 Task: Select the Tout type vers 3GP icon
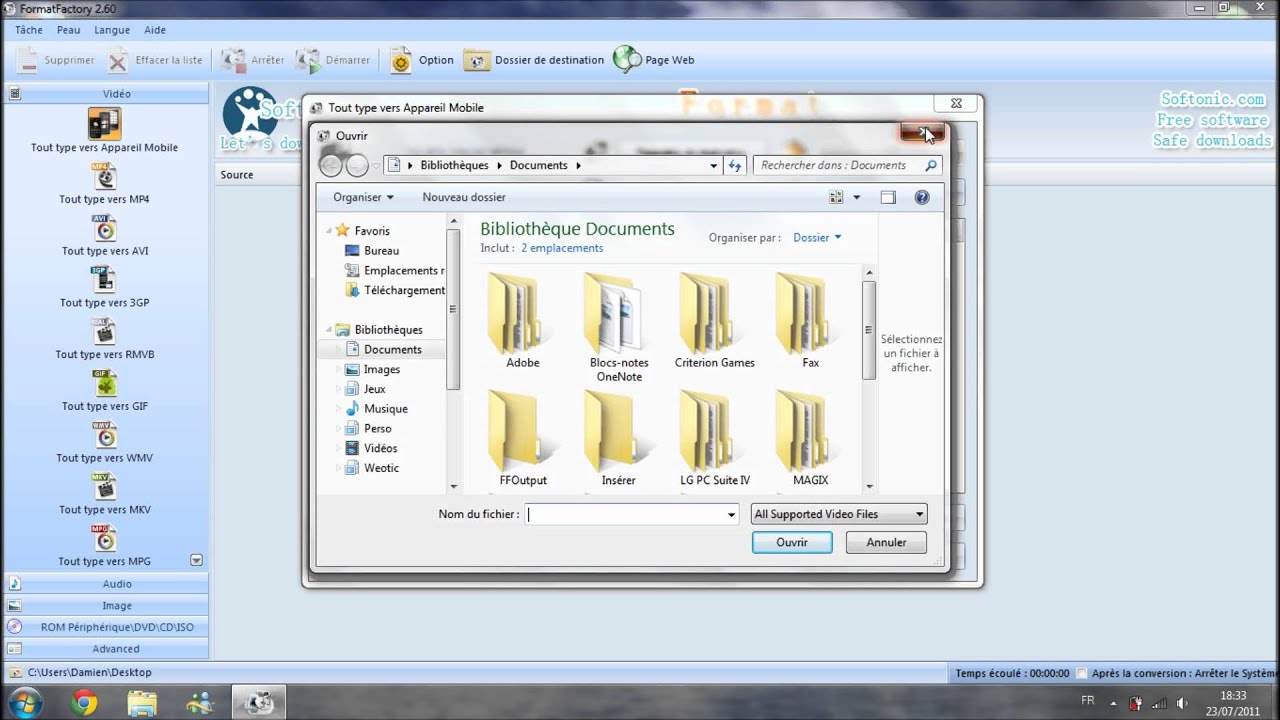point(104,280)
